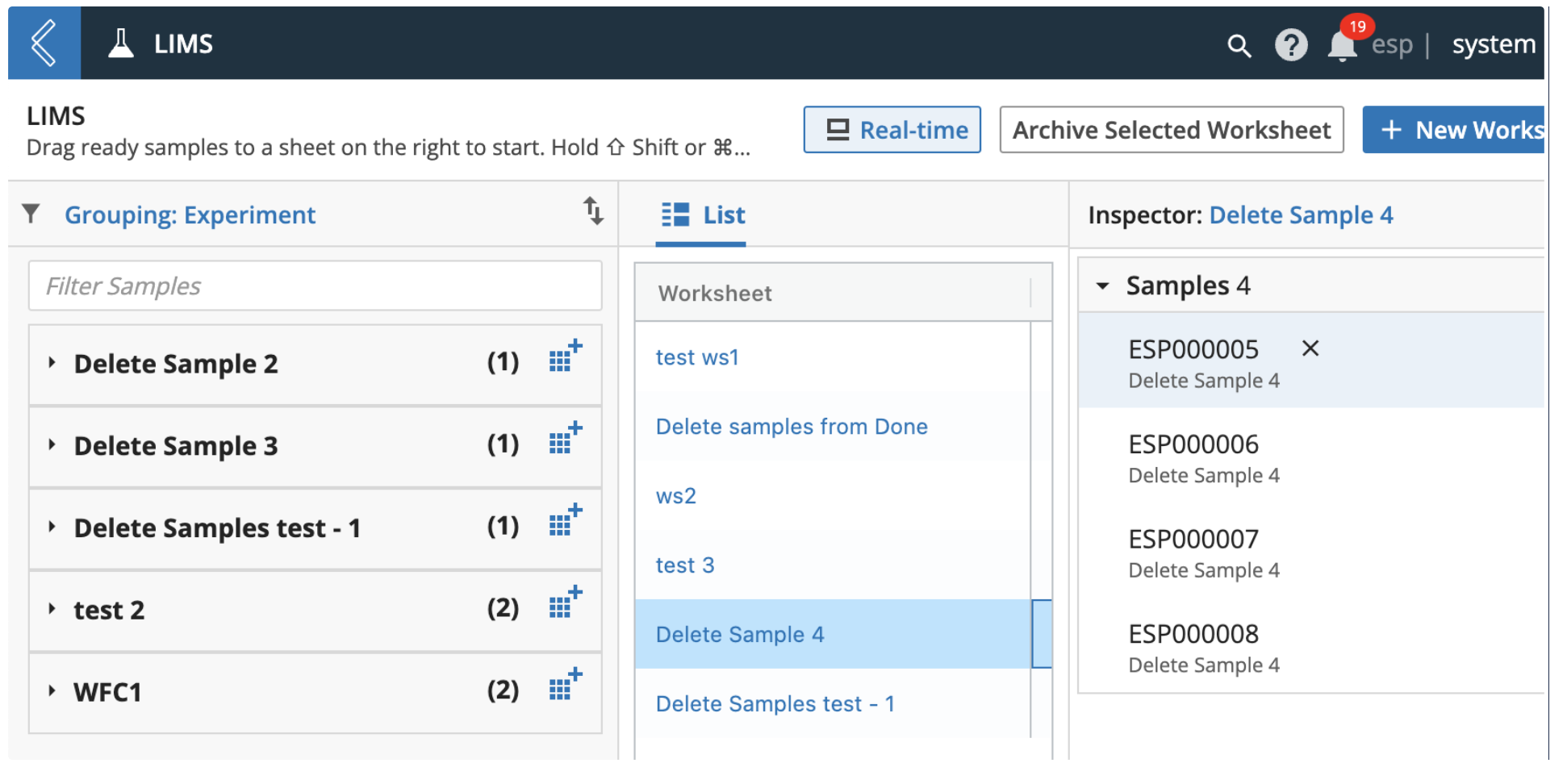The width and height of the screenshot is (1567, 784).
Task: Click the back chevron in the header
Action: pyautogui.click(x=44, y=43)
